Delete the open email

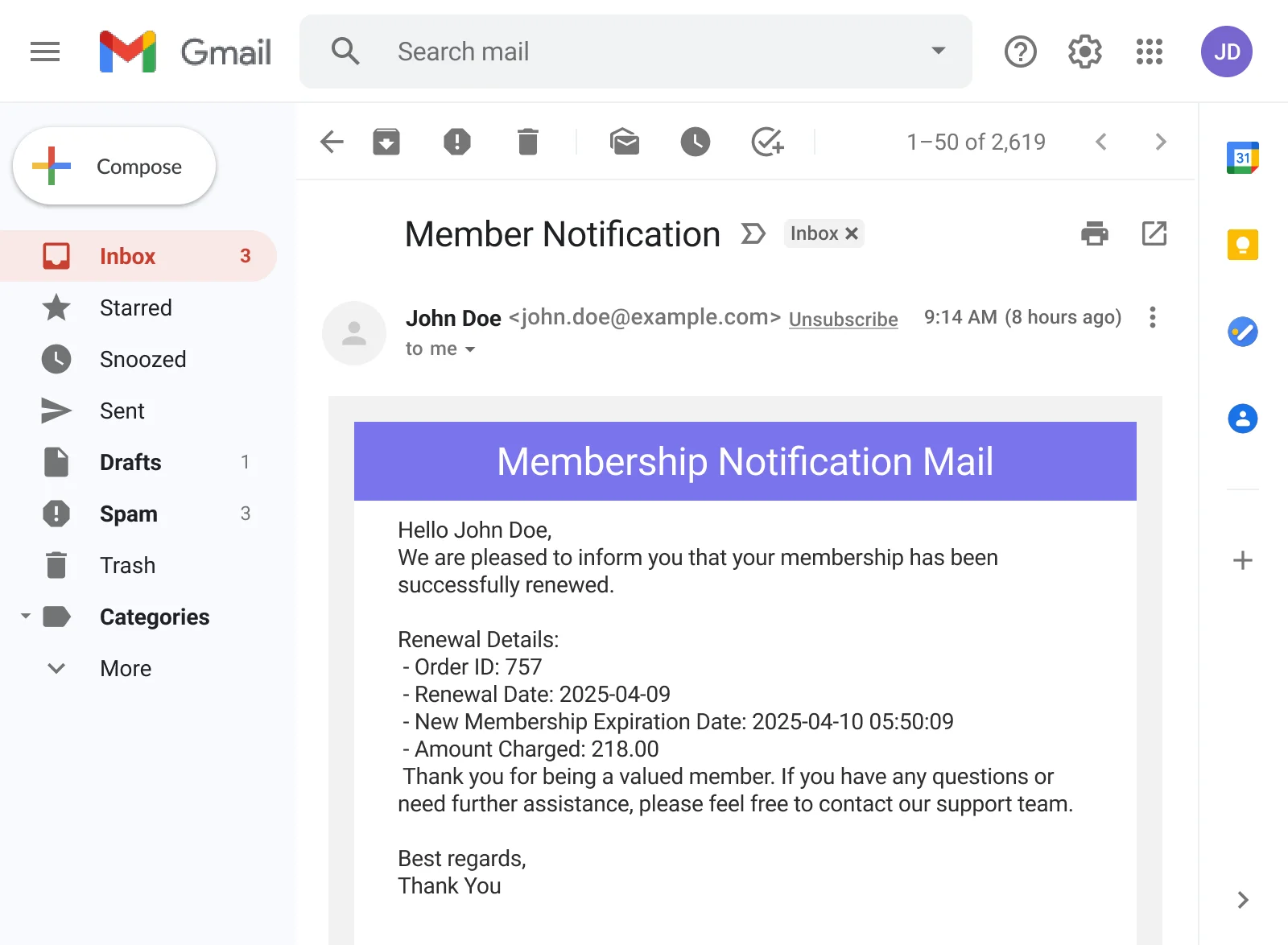pyautogui.click(x=527, y=142)
